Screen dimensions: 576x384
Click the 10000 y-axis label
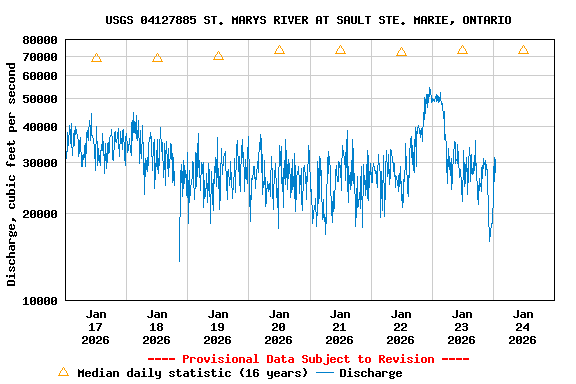tap(40, 301)
